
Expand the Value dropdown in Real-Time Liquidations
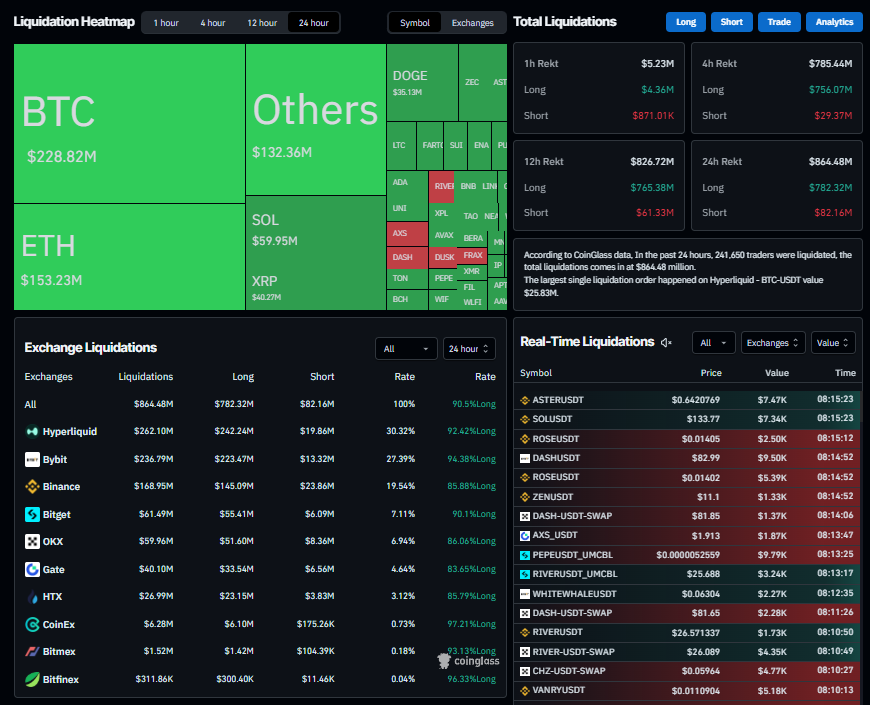pos(833,342)
